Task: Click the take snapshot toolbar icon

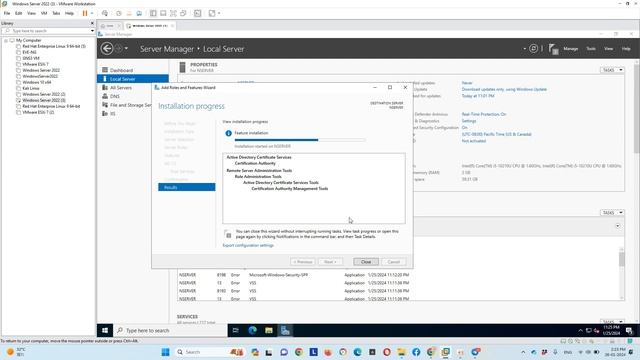Action: (x=119, y=13)
